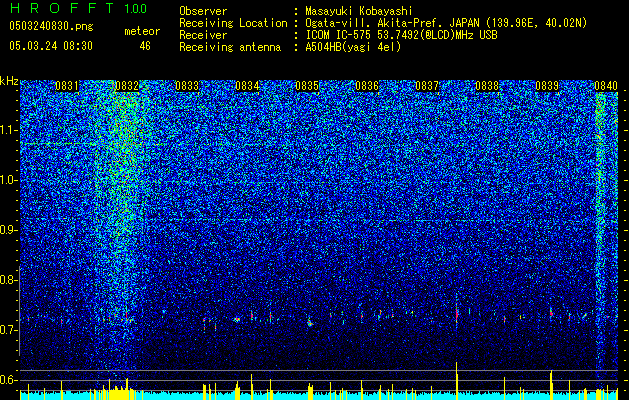
Task: Click the 0832 time marker
Action: pos(127,86)
